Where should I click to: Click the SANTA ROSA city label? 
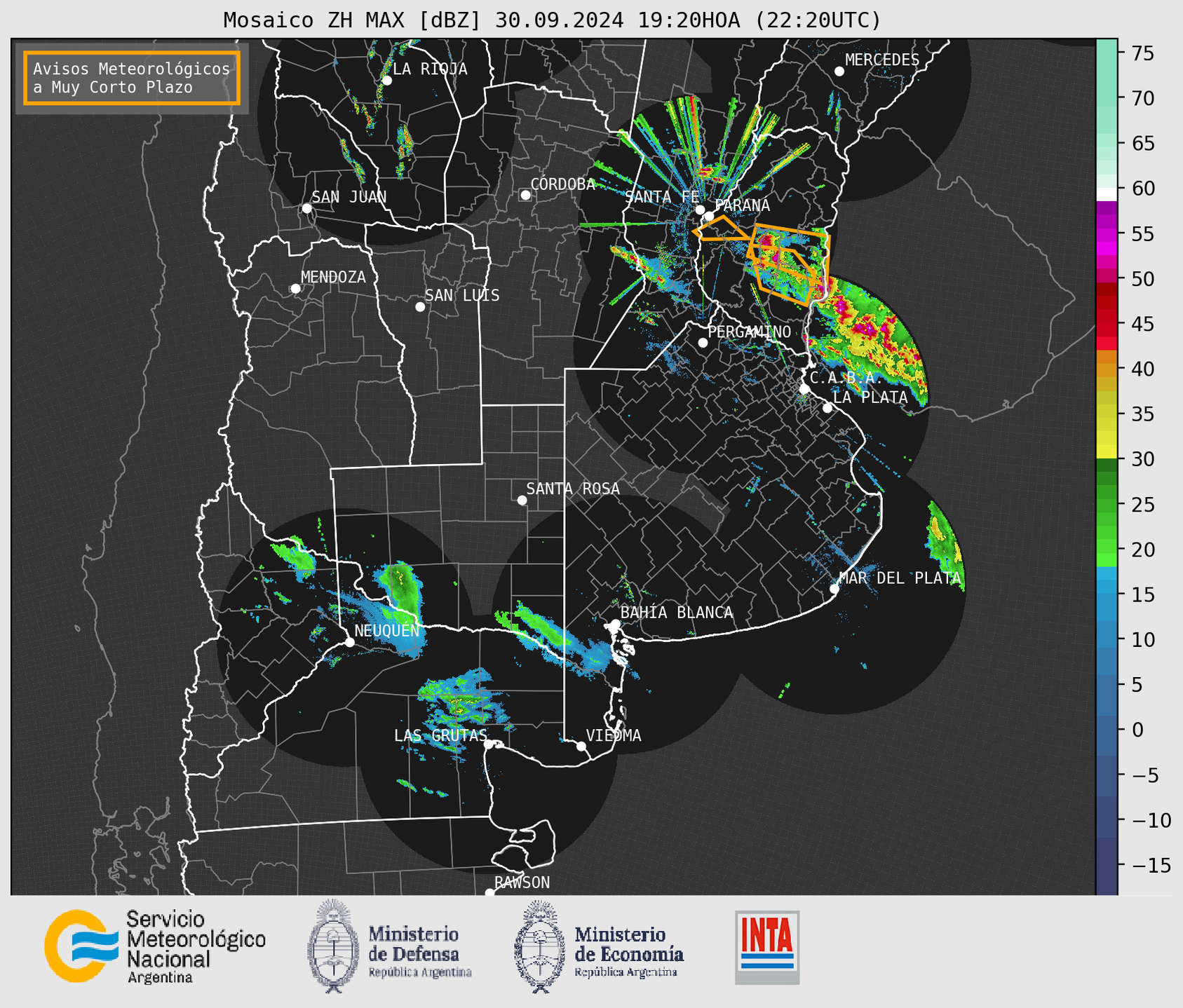(x=573, y=489)
